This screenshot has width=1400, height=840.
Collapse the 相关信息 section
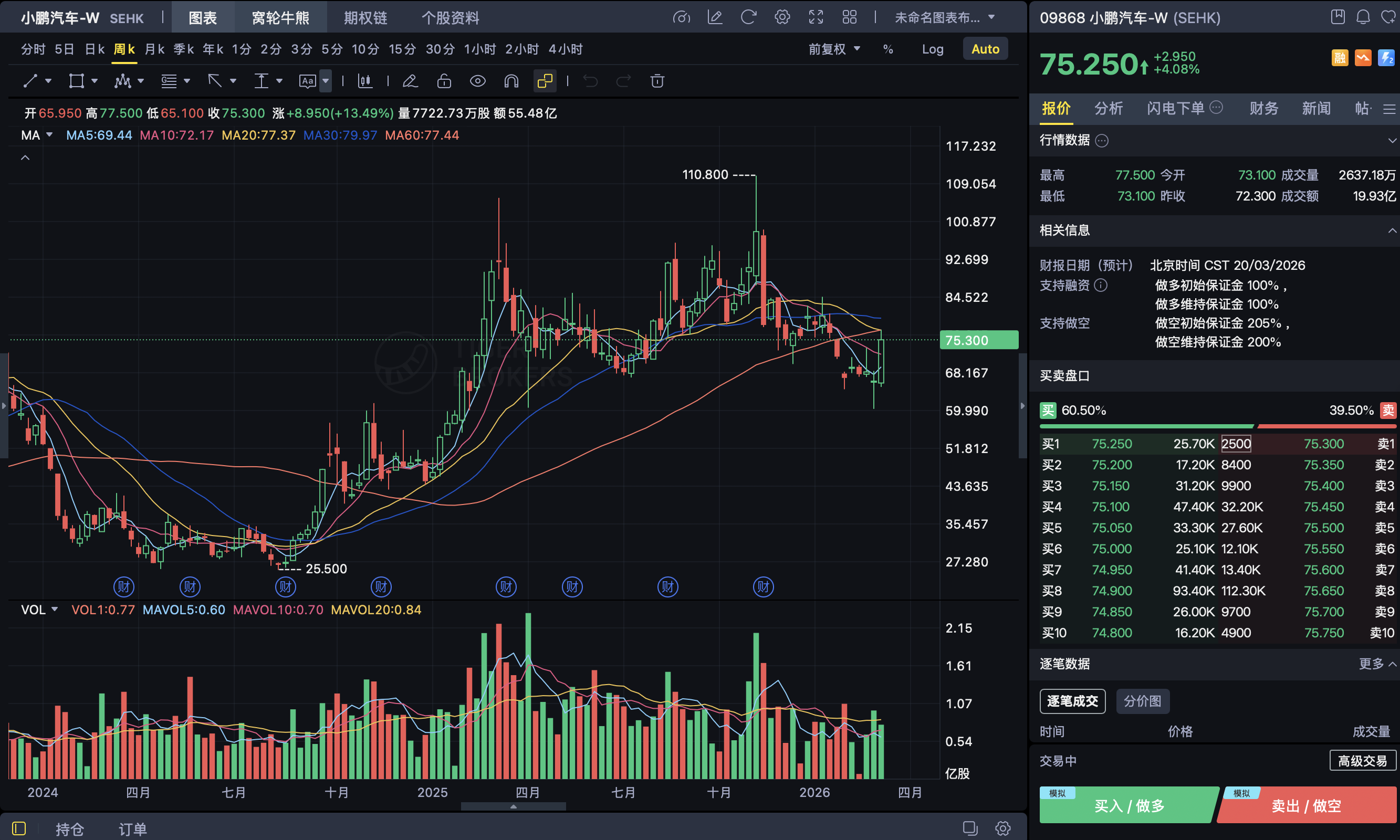click(x=1392, y=230)
